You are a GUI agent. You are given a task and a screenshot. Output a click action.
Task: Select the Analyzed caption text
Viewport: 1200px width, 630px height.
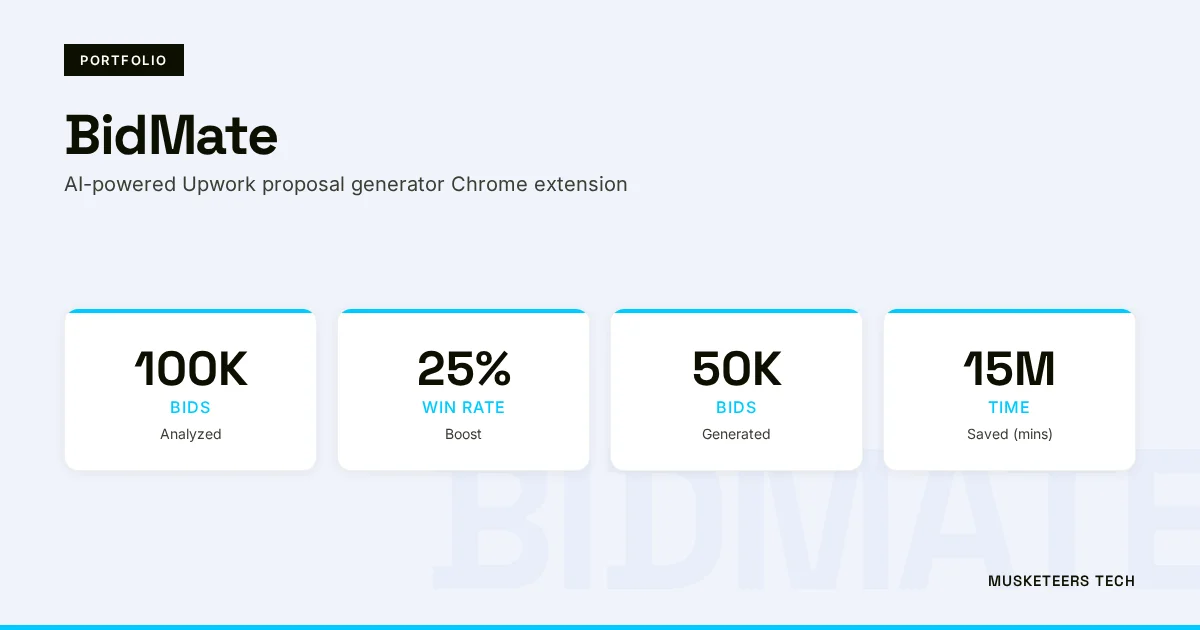click(x=190, y=434)
